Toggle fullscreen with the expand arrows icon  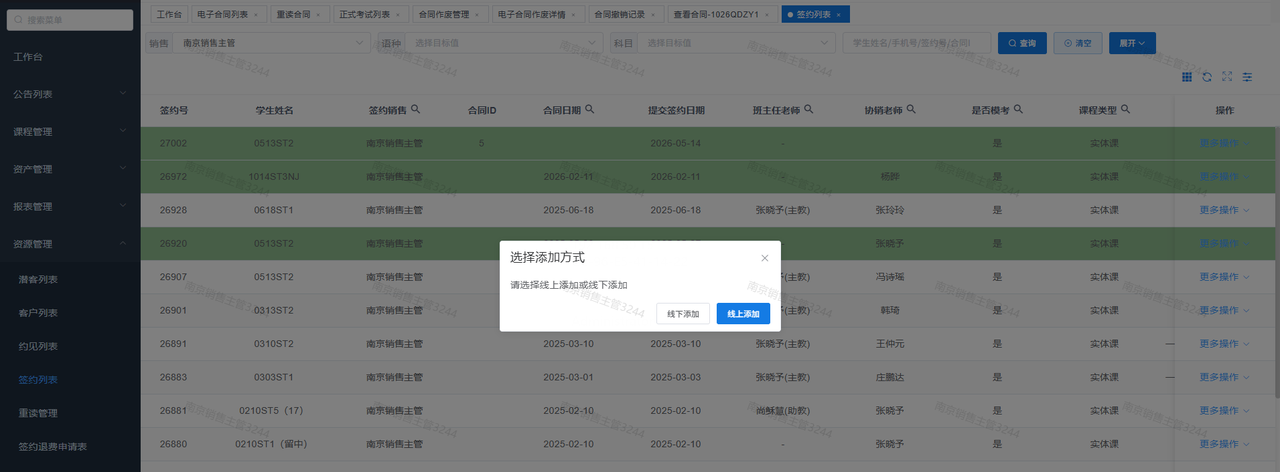click(x=1227, y=76)
